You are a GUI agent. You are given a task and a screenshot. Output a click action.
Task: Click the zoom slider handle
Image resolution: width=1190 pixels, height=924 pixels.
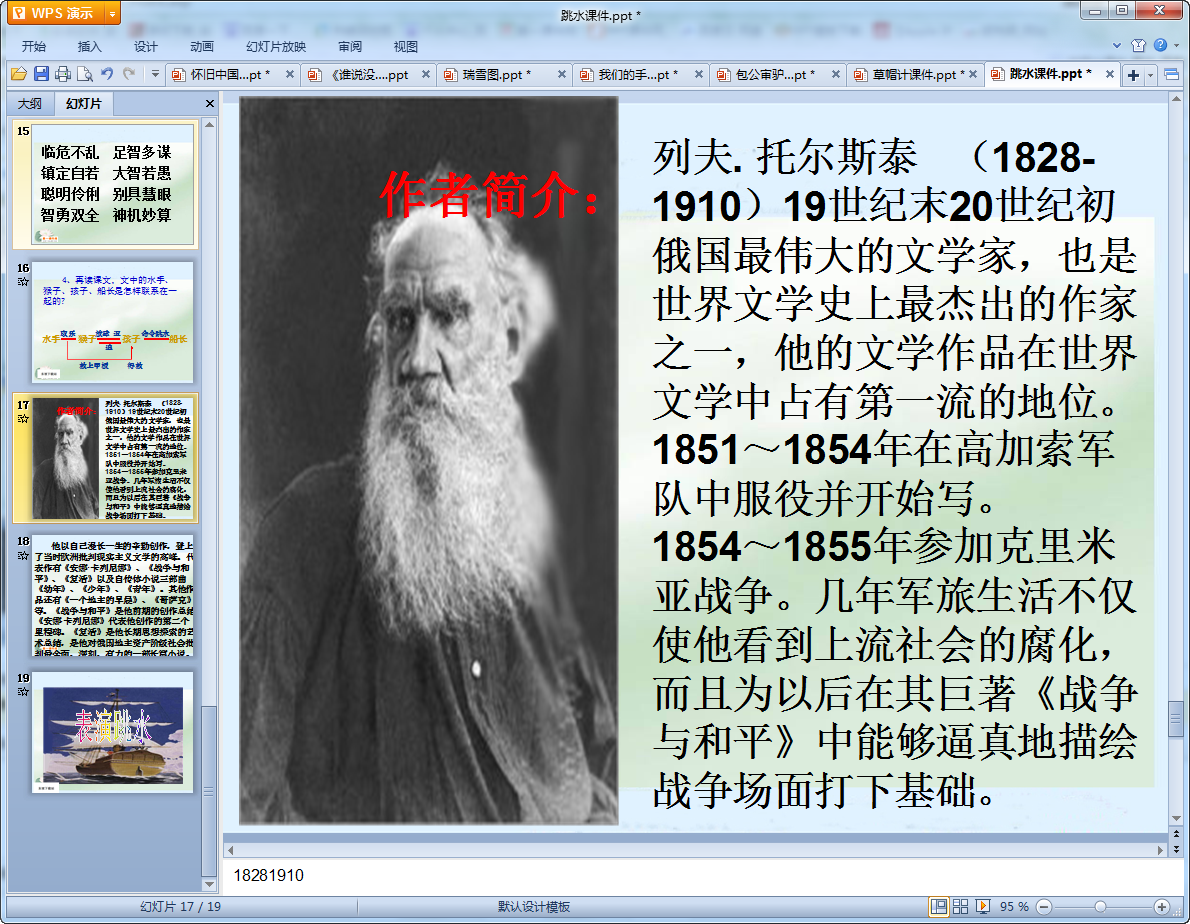tap(1100, 907)
